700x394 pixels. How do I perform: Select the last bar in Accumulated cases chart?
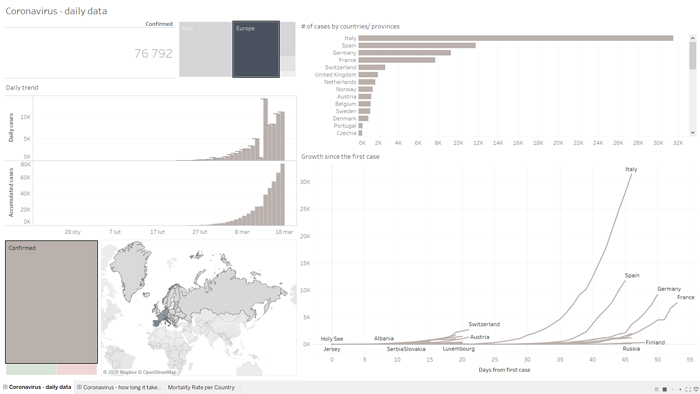pyautogui.click(x=283, y=195)
